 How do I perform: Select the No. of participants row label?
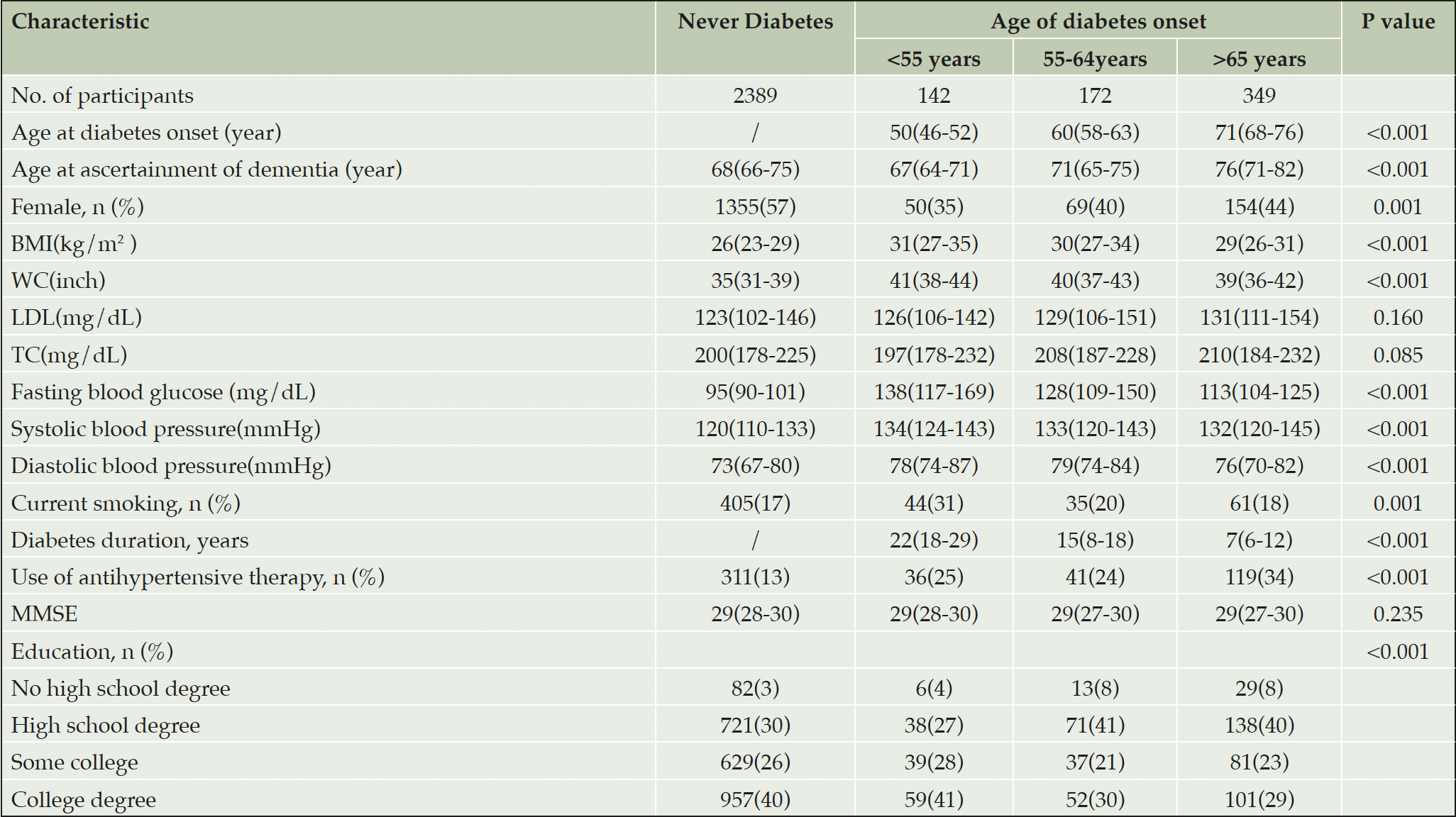tap(102, 96)
